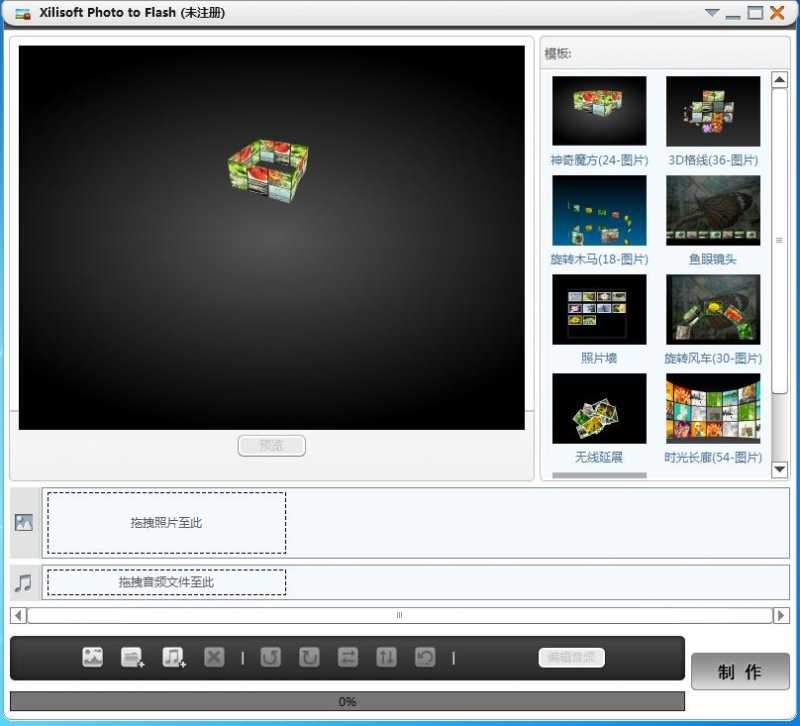Click the music note icon beside audio track

pyautogui.click(x=22, y=581)
